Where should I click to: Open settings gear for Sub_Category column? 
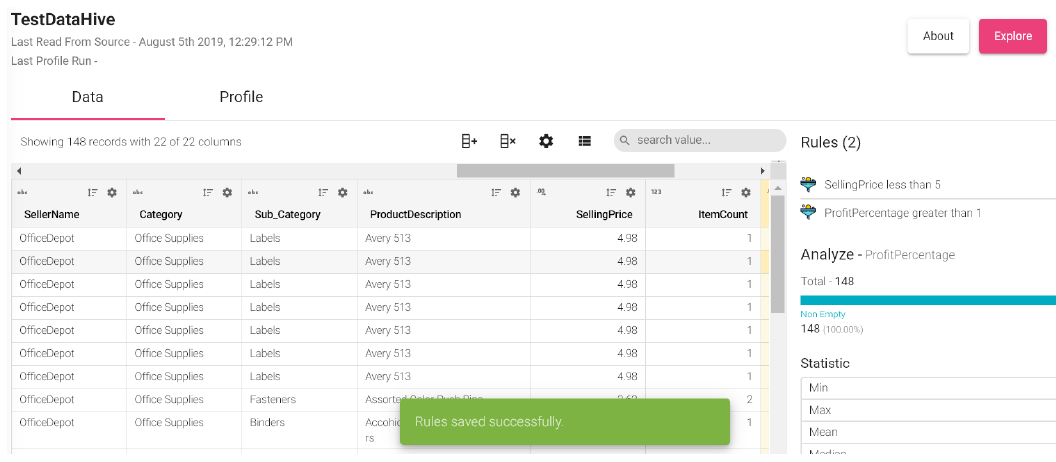point(342,192)
